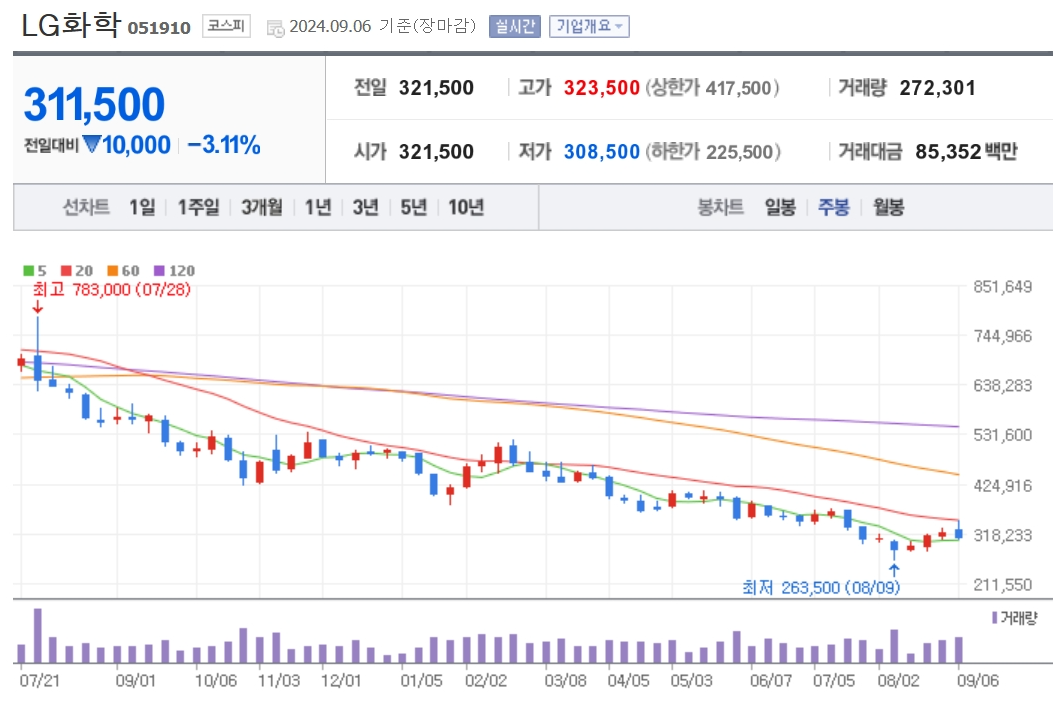Click the LG화학 stock name
The width and height of the screenshot is (1053, 711).
[x=71, y=25]
